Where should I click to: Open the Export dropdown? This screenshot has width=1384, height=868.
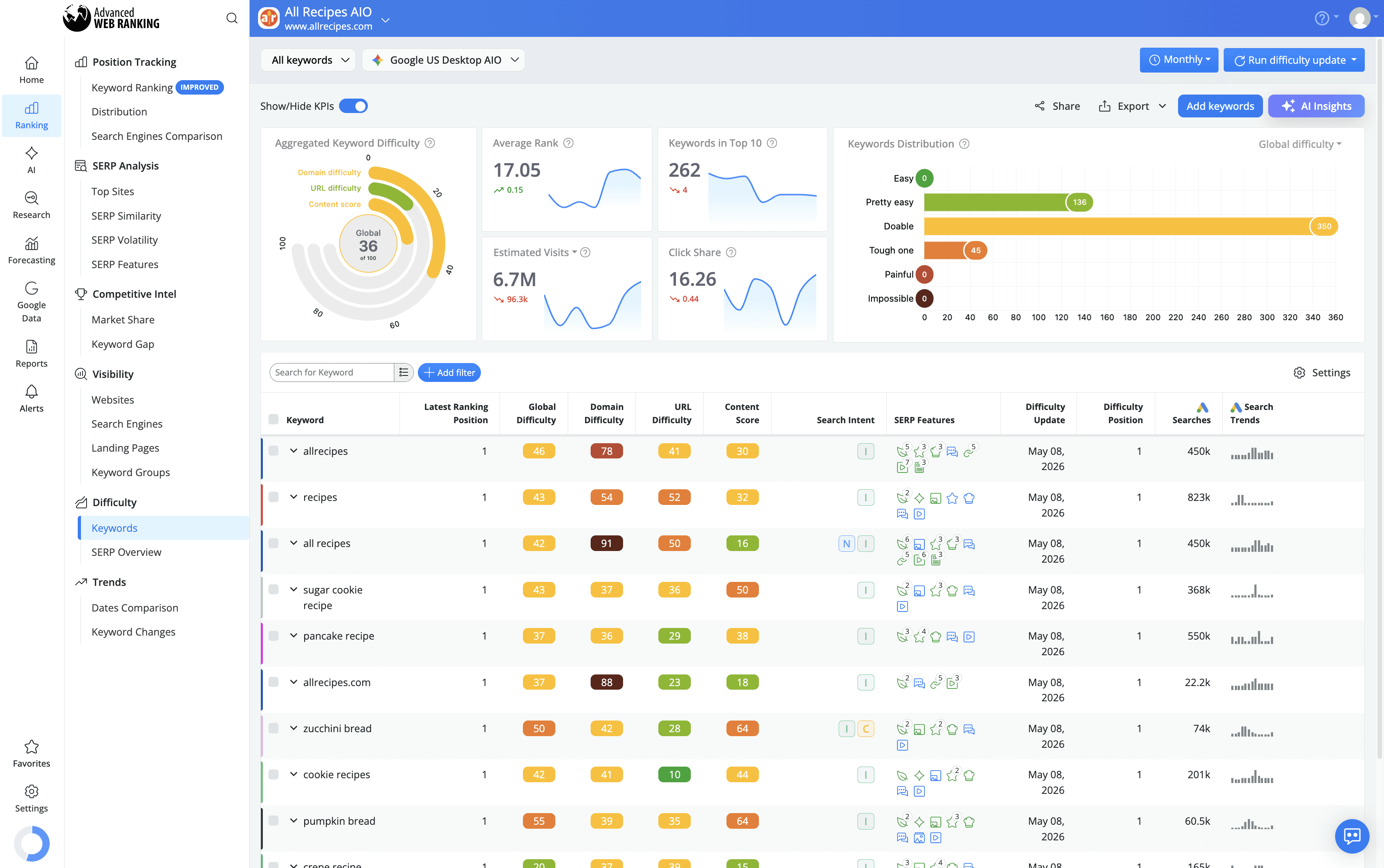1133,106
